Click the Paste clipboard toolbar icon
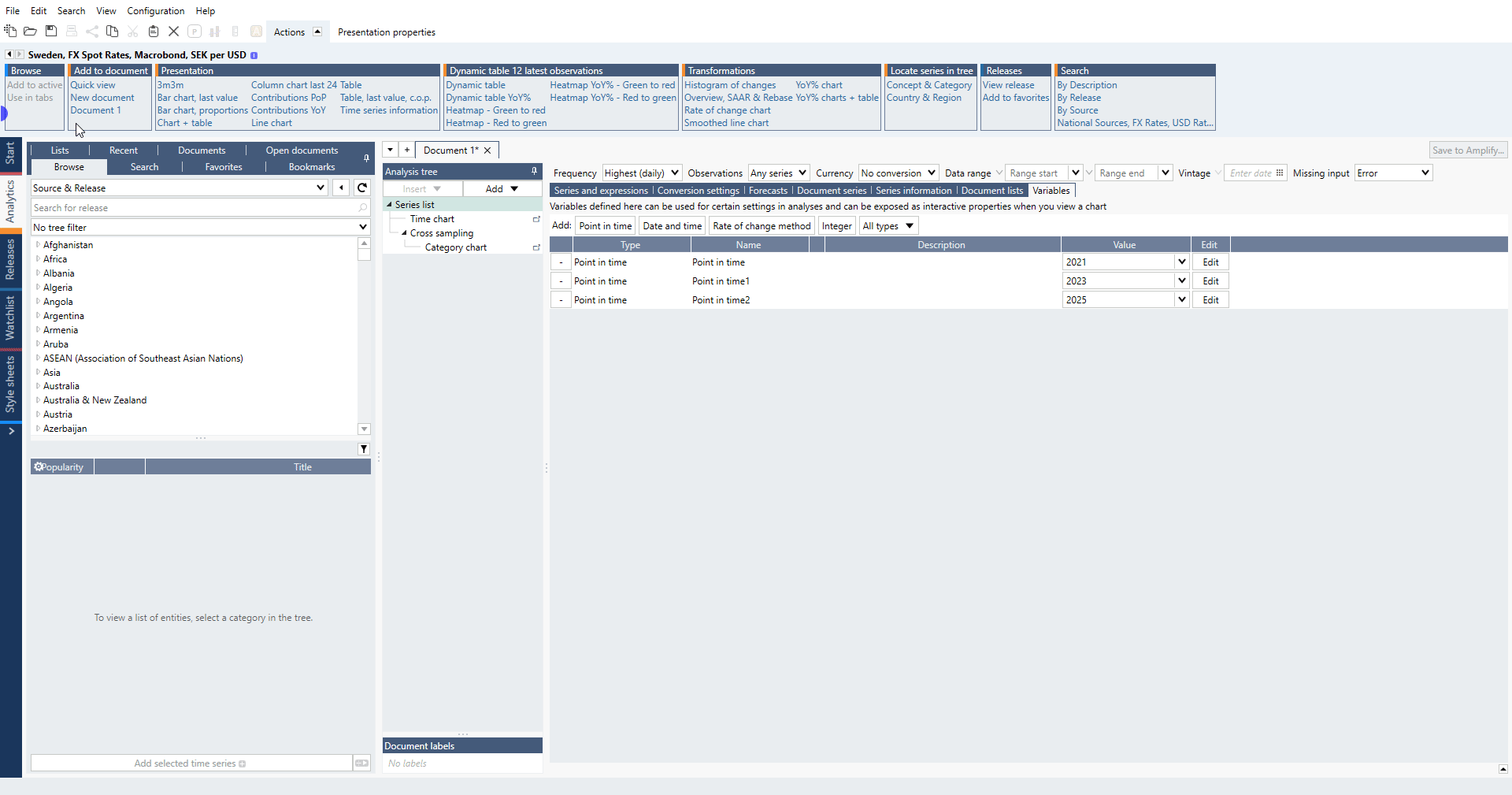The width and height of the screenshot is (1512, 795). 154,32
